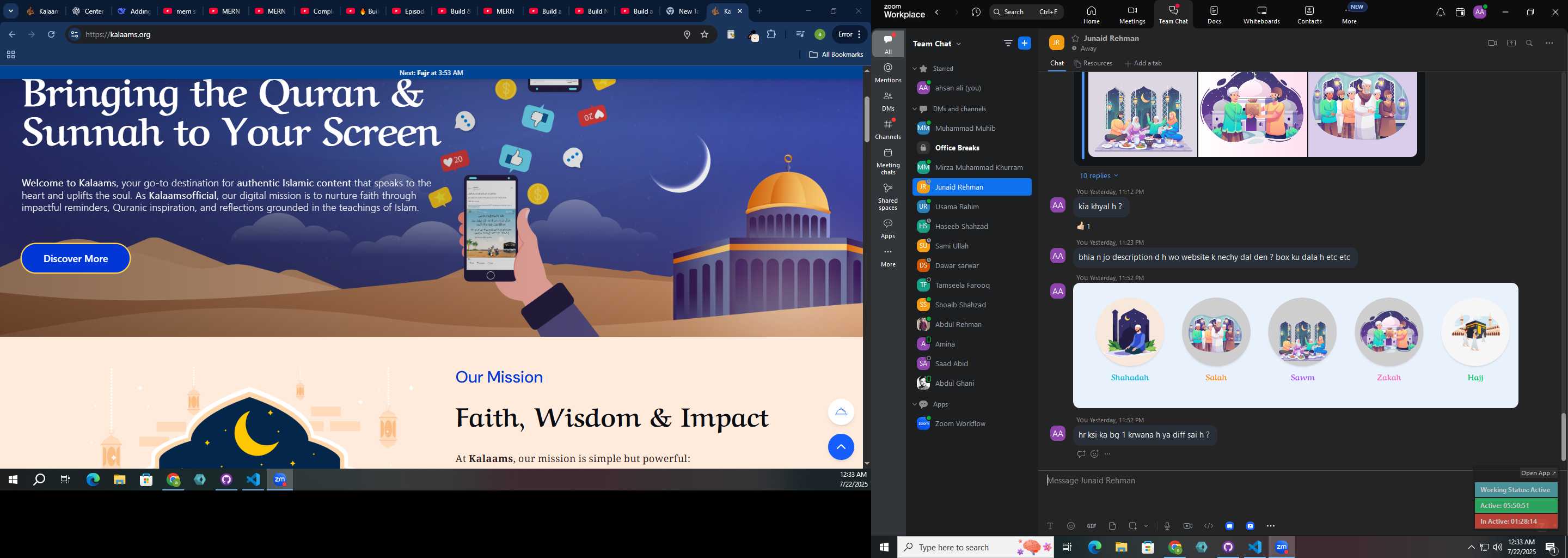The height and width of the screenshot is (558, 1568).
Task: Open the Zoom Workflow app chat
Action: pyautogui.click(x=971, y=423)
